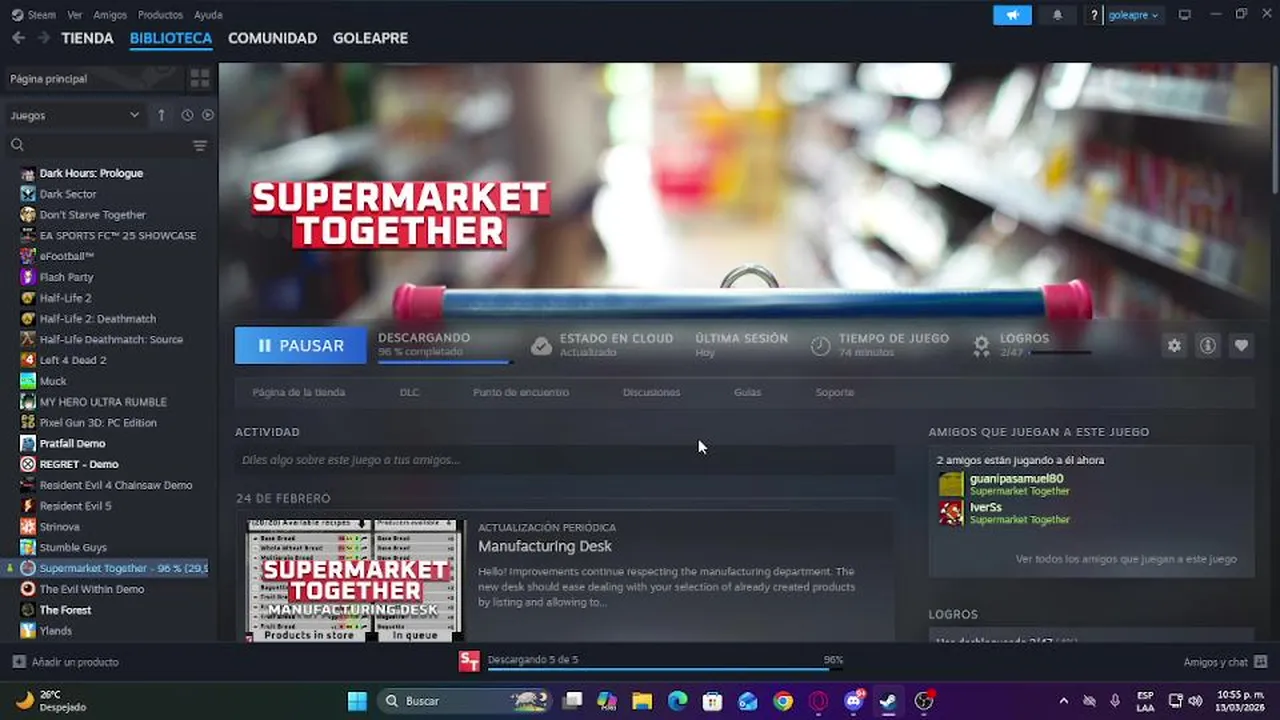Open the Ver menu
Screen dimensions: 1280x720
75,15
